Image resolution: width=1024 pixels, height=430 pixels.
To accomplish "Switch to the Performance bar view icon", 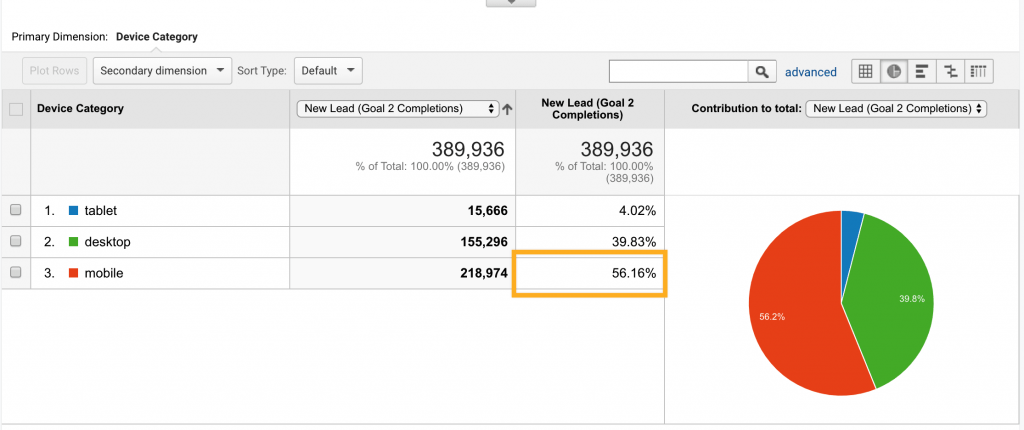I will (922, 71).
